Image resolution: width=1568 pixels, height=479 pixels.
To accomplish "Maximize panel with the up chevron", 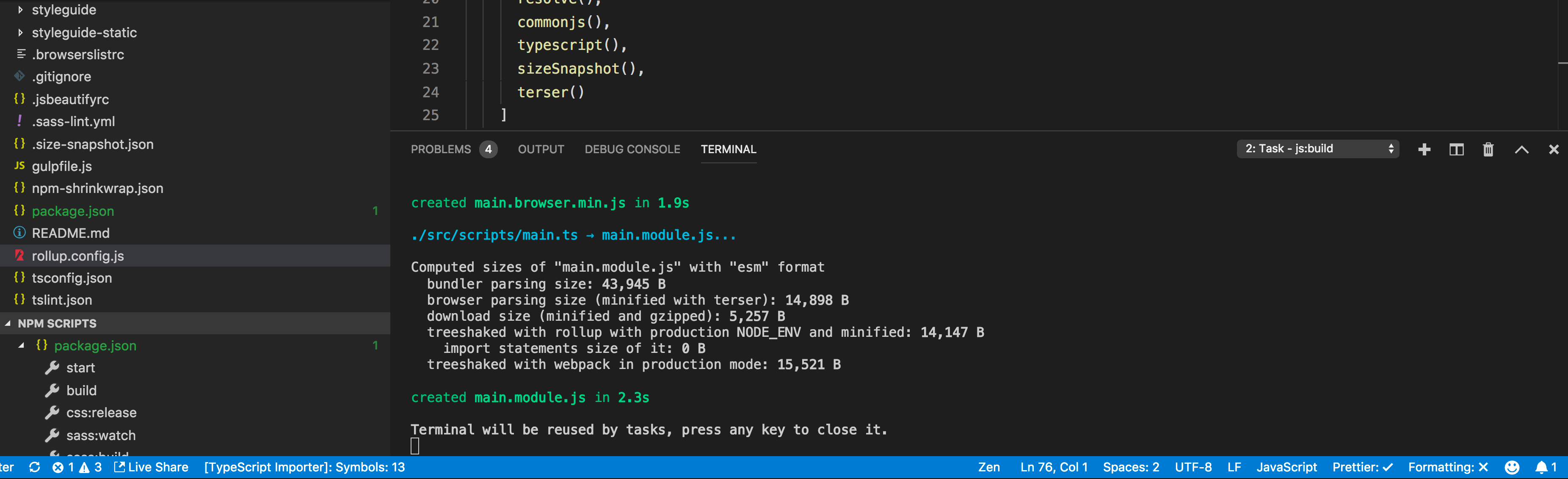I will point(1521,150).
